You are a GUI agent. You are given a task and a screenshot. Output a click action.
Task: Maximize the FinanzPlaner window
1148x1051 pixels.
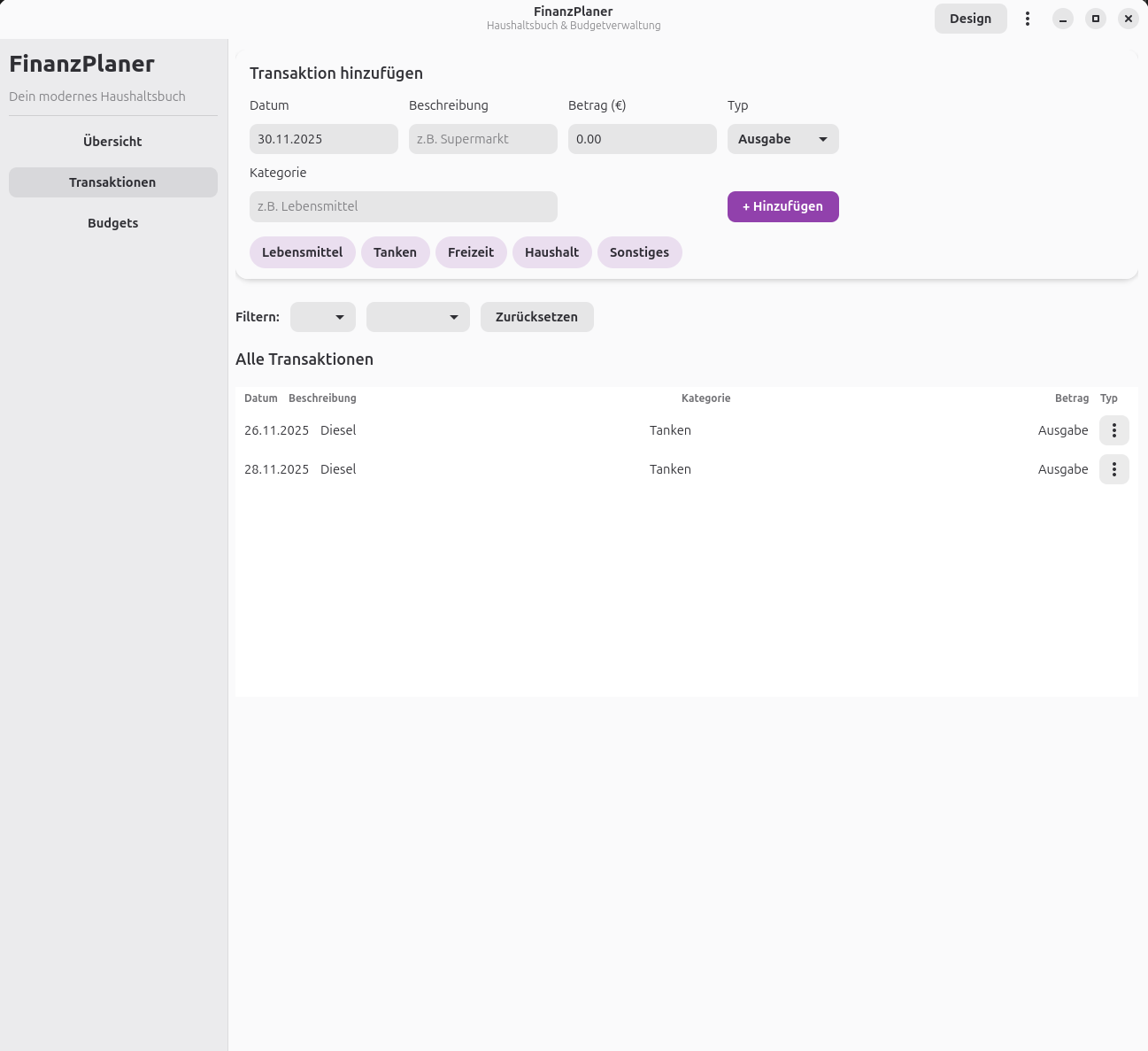pyautogui.click(x=1095, y=19)
